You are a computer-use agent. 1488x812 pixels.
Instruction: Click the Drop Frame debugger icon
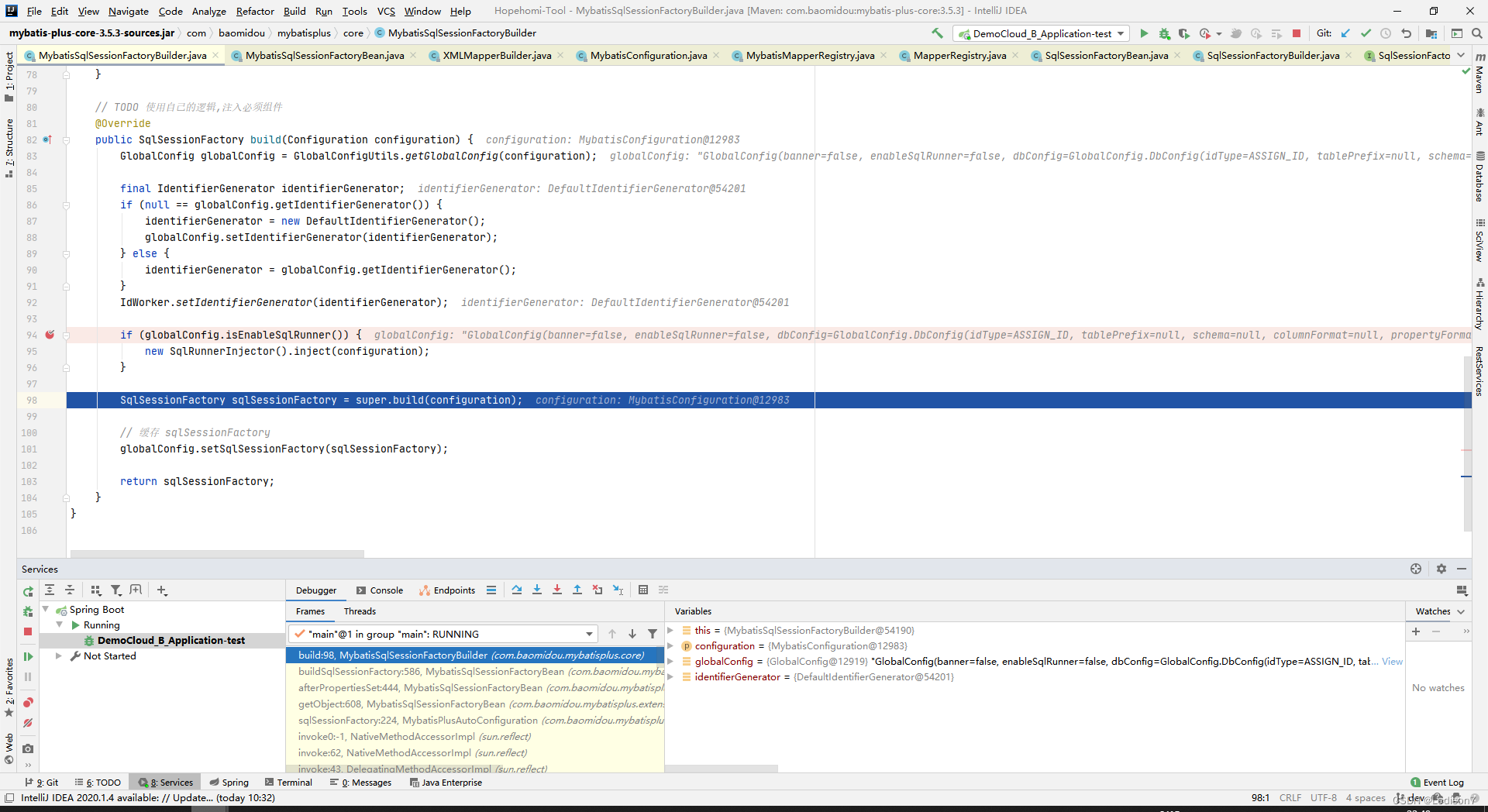click(598, 590)
